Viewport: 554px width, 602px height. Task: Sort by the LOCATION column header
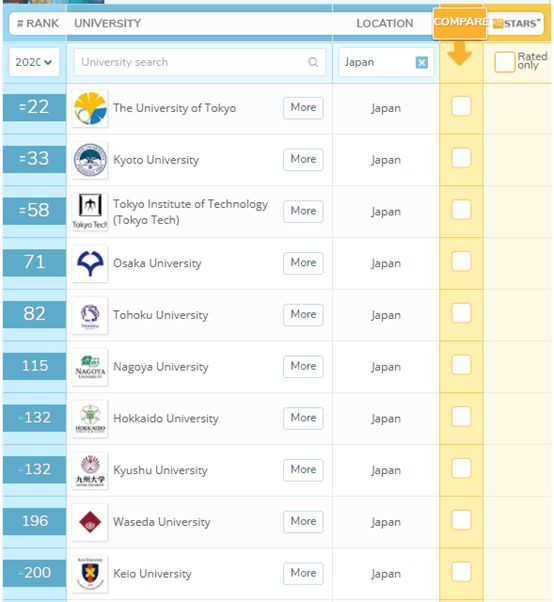pyautogui.click(x=385, y=23)
